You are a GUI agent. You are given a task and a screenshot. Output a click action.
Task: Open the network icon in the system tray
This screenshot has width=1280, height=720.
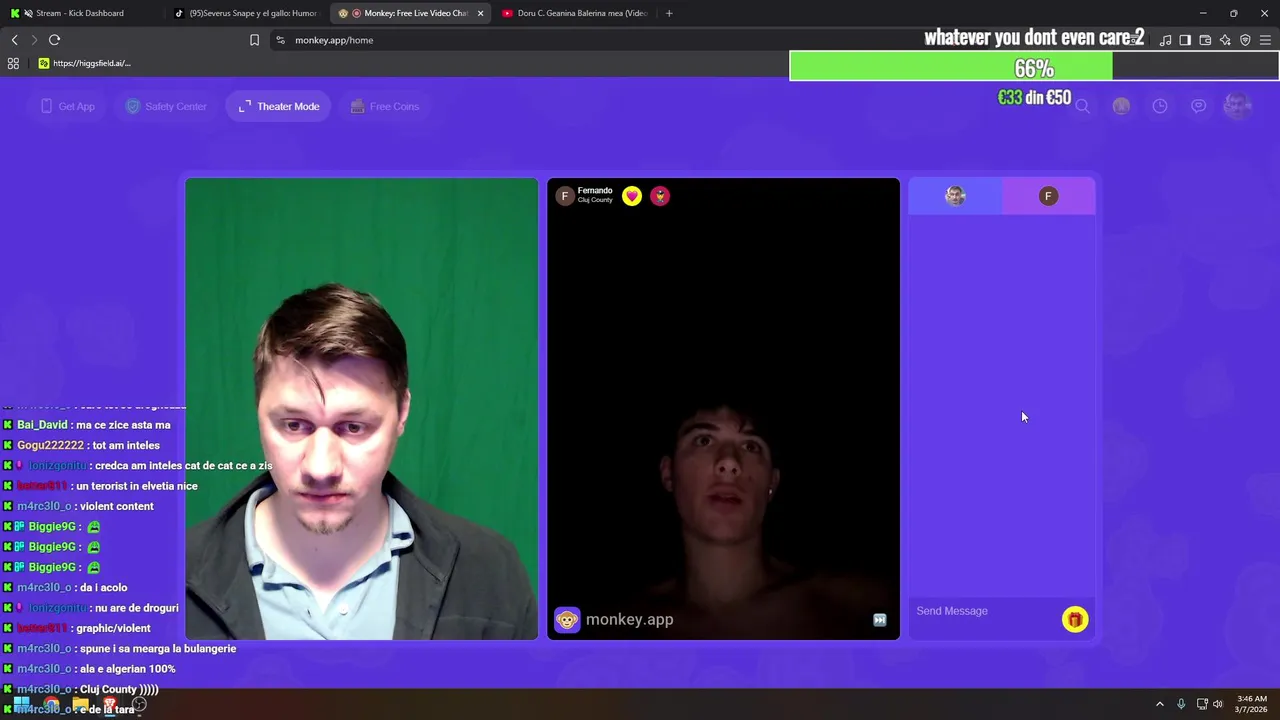click(x=1202, y=704)
